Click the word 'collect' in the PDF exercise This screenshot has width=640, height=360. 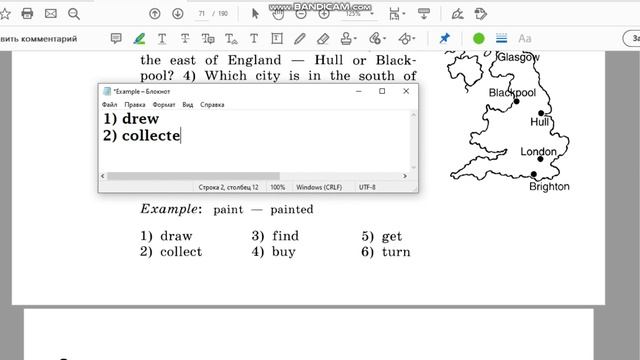pyautogui.click(x=181, y=251)
